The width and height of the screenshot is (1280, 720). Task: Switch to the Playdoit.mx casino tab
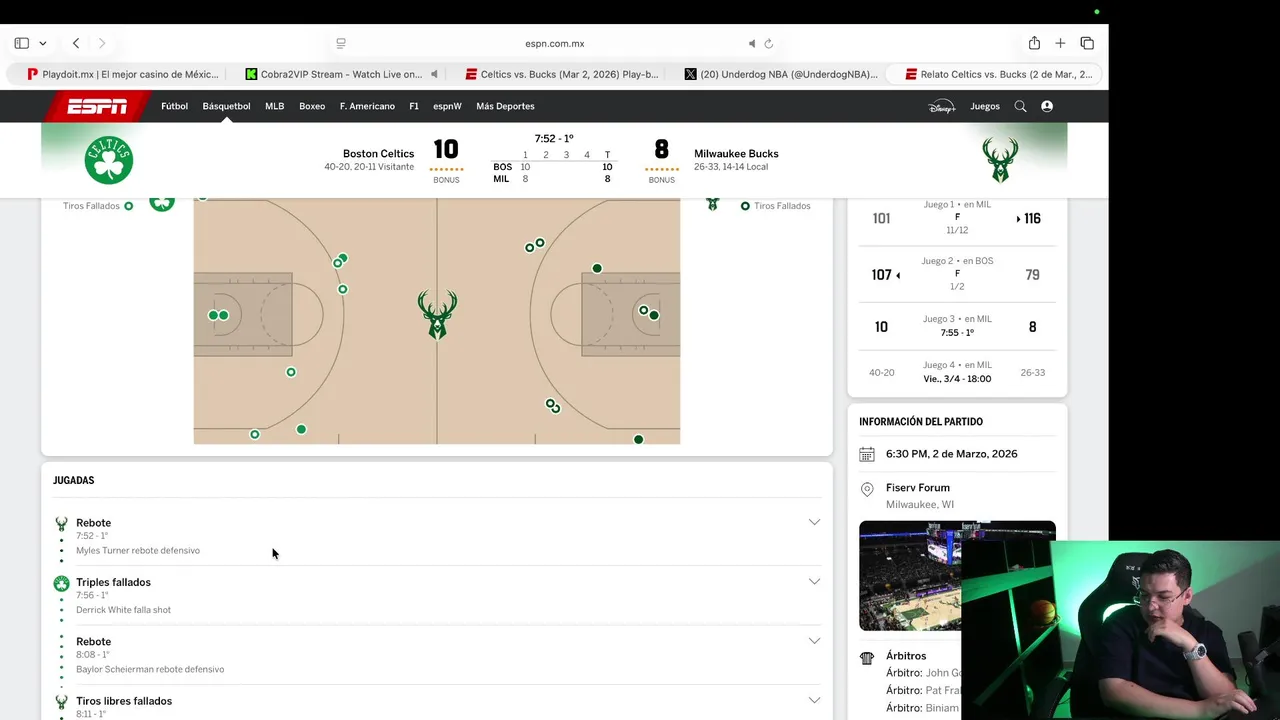click(x=121, y=74)
